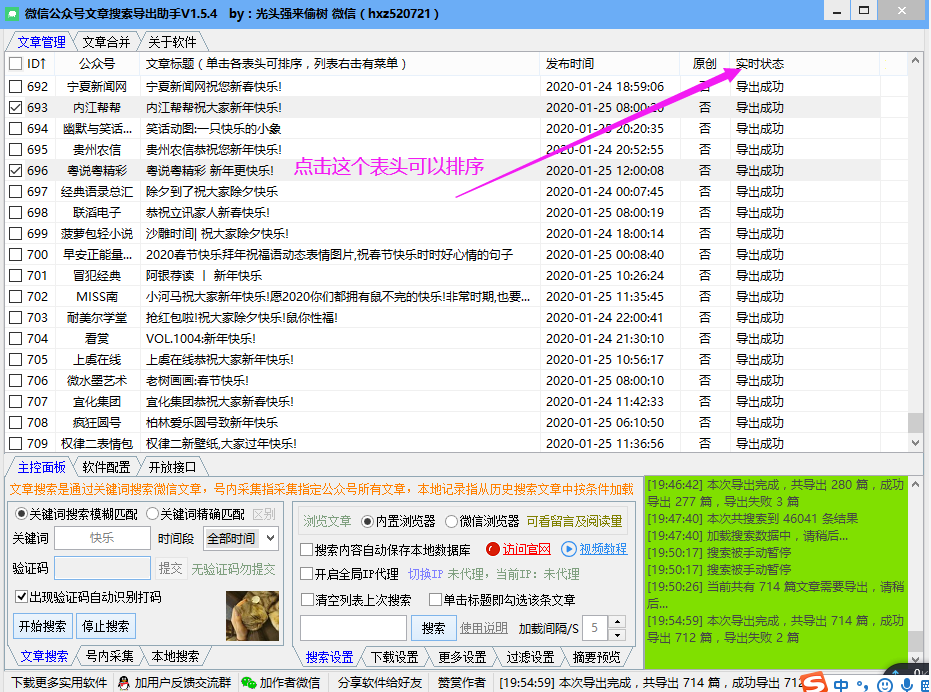Open the 本地搜索 tab
The width and height of the screenshot is (931, 692).
point(175,656)
